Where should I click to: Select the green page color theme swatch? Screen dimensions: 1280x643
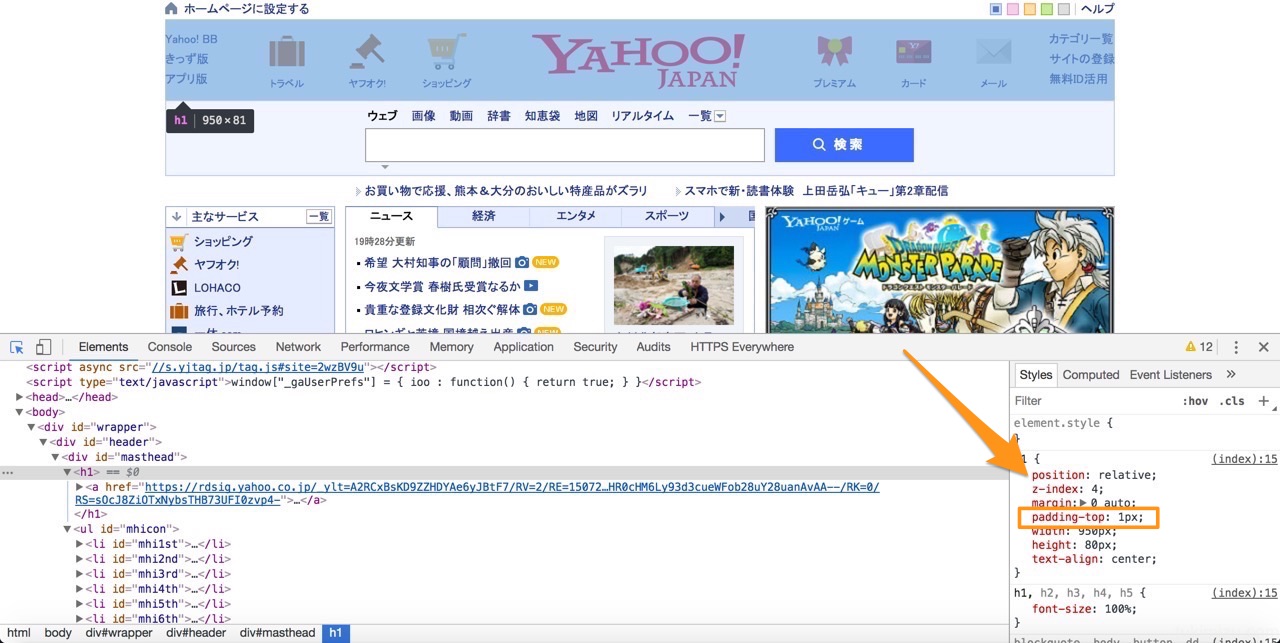1046,9
